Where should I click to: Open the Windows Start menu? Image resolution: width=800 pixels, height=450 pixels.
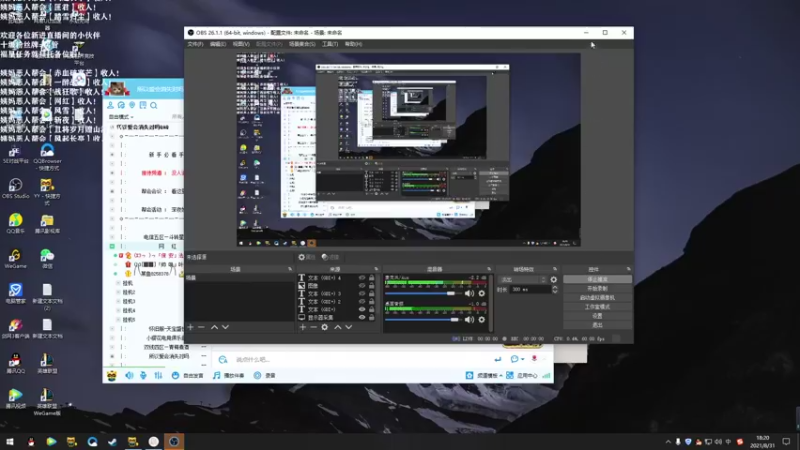click(x=10, y=441)
